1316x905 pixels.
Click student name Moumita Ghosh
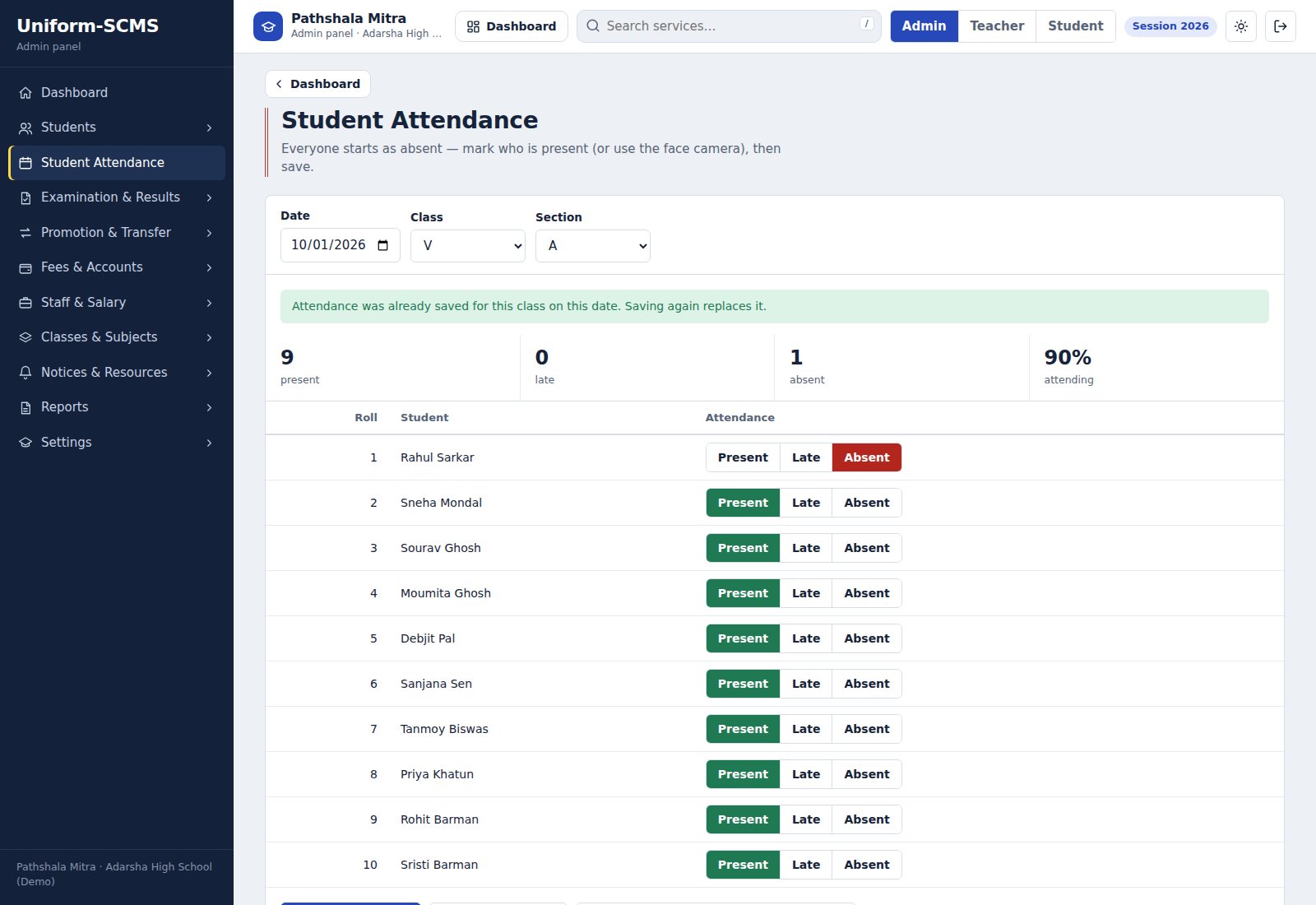(446, 593)
